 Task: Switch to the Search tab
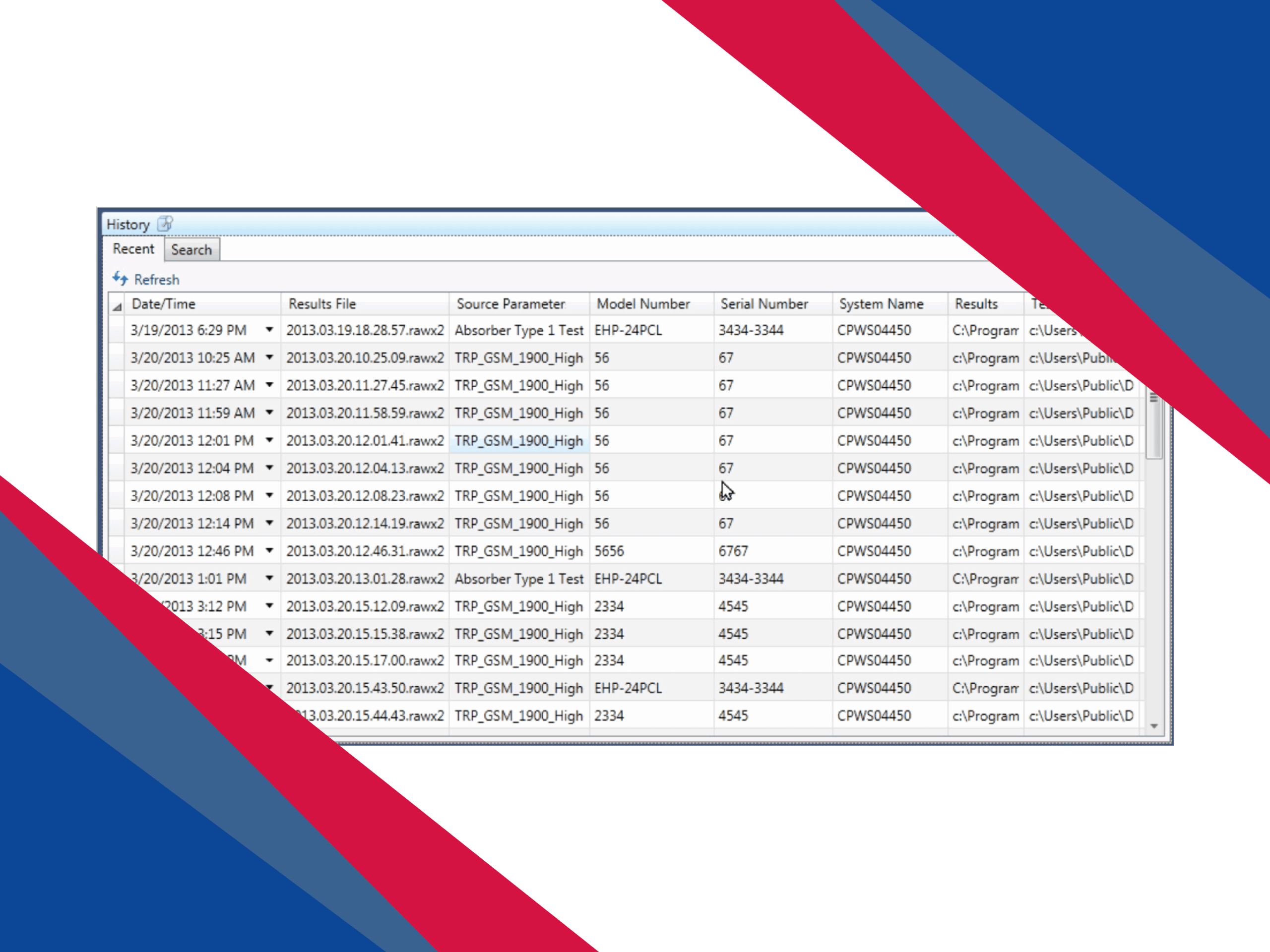(191, 249)
